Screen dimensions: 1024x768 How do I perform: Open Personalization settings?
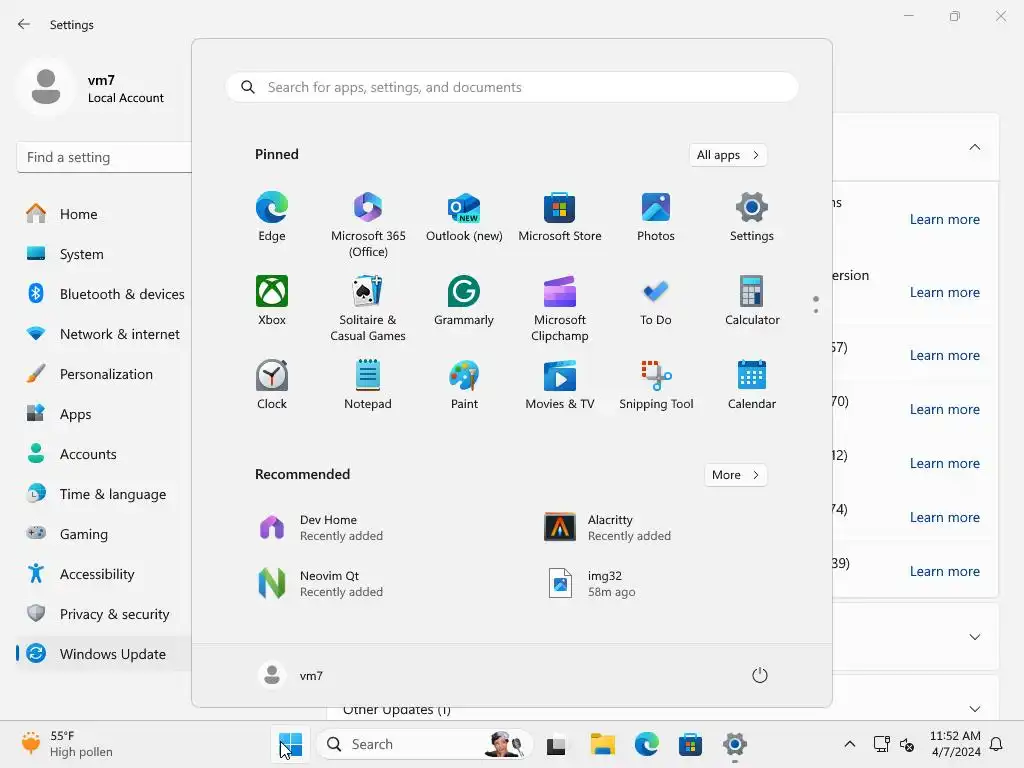coord(104,374)
